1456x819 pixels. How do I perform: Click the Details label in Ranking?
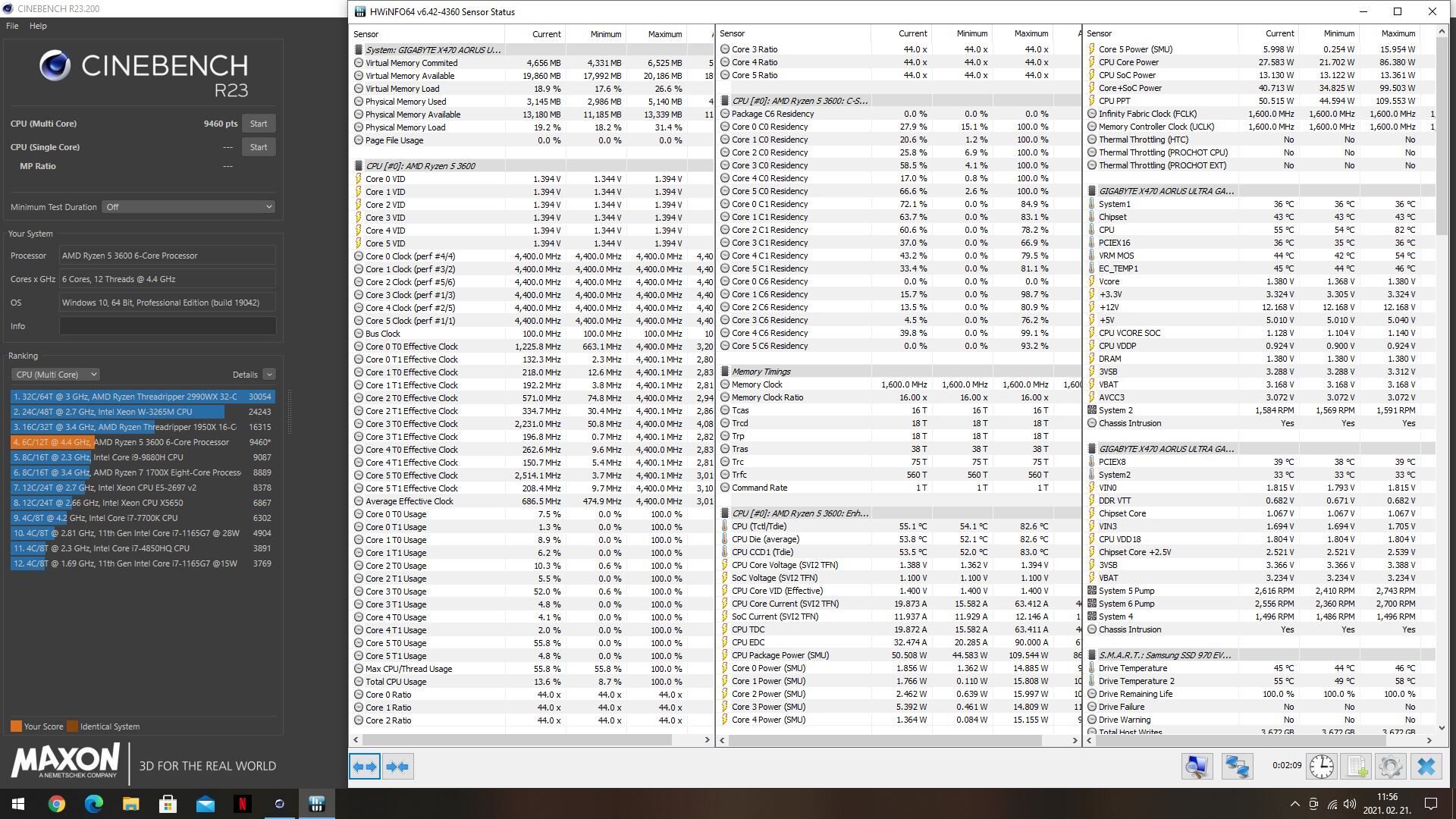pos(245,375)
